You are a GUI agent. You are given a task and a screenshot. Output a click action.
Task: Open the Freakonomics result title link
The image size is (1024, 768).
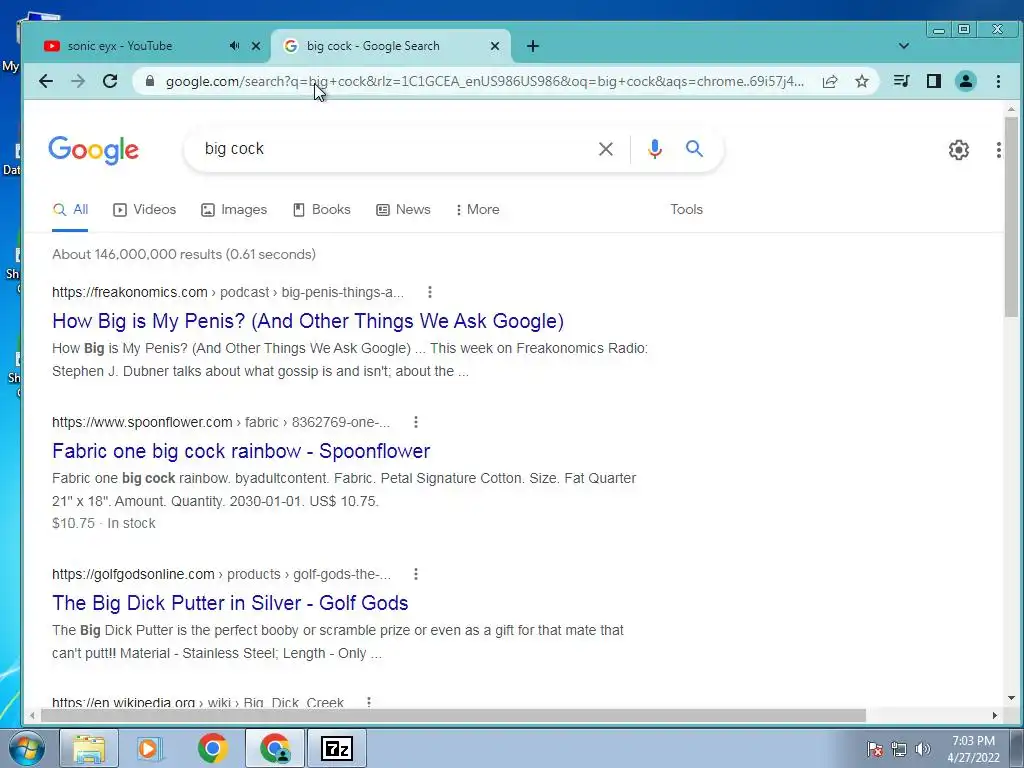coord(308,321)
